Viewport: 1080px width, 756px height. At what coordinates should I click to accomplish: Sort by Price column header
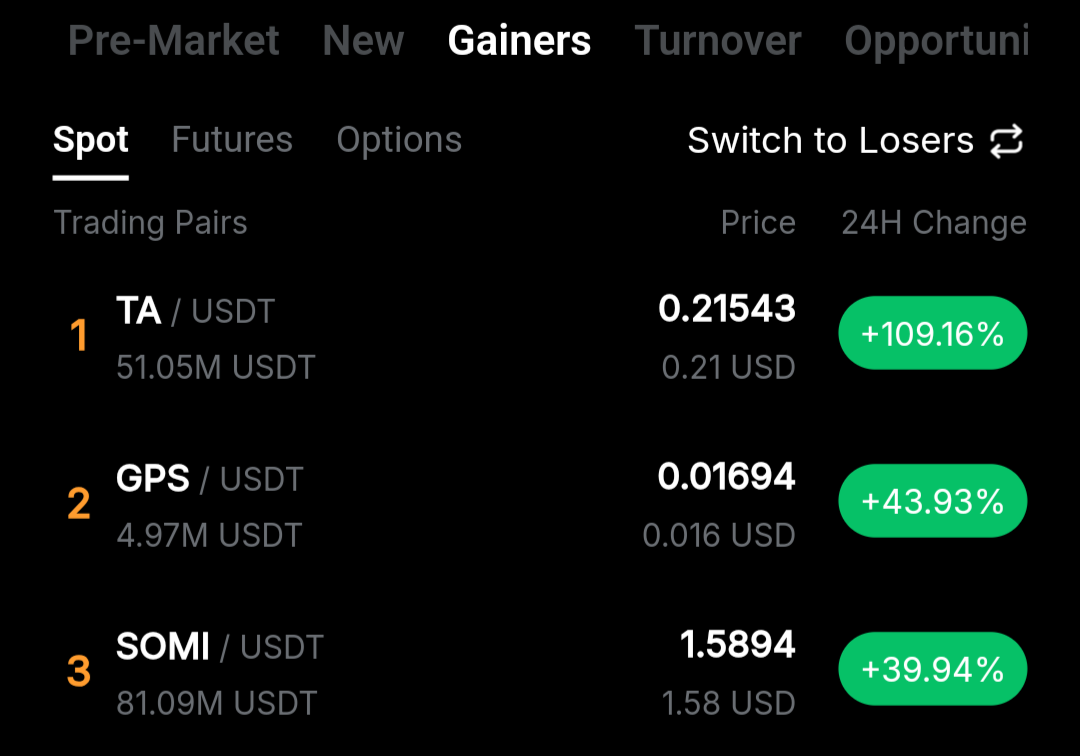[758, 223]
